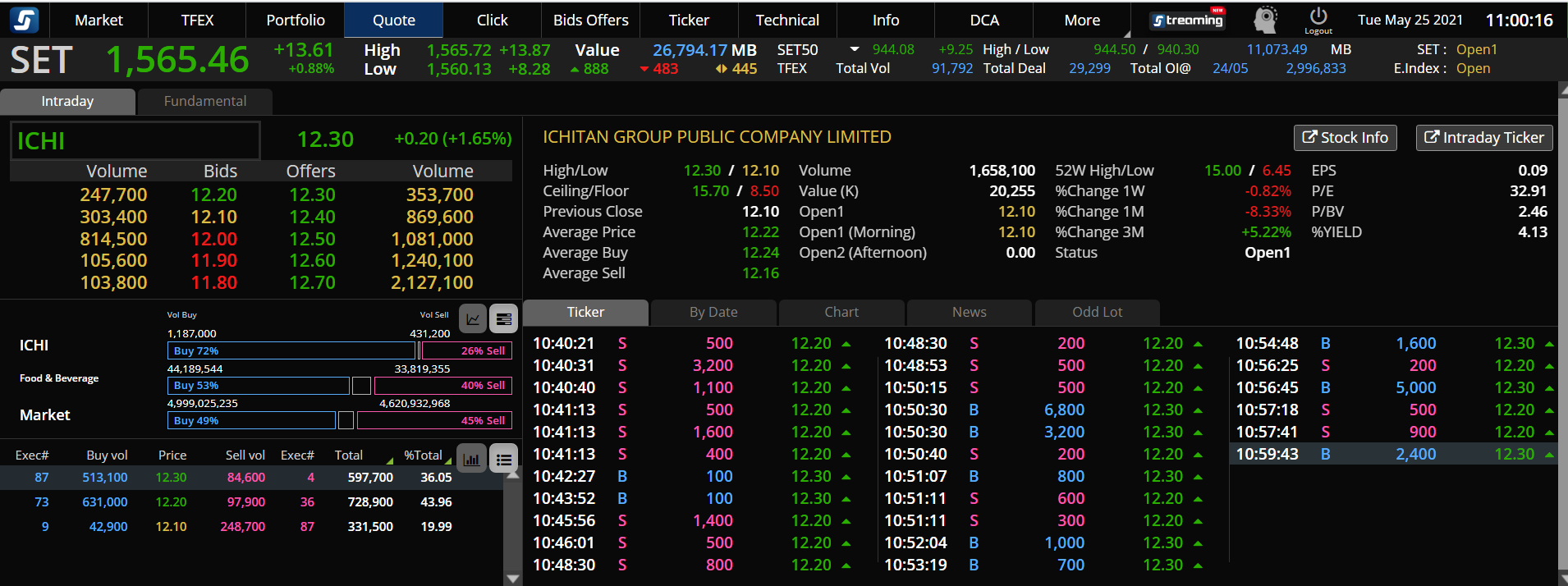Switch price table to list view

point(504,458)
